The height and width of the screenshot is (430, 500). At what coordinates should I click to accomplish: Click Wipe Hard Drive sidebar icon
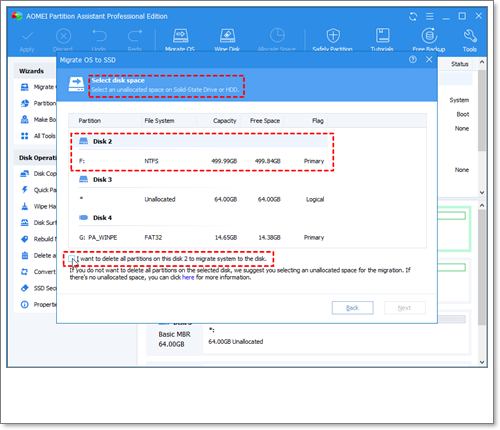coord(25,206)
